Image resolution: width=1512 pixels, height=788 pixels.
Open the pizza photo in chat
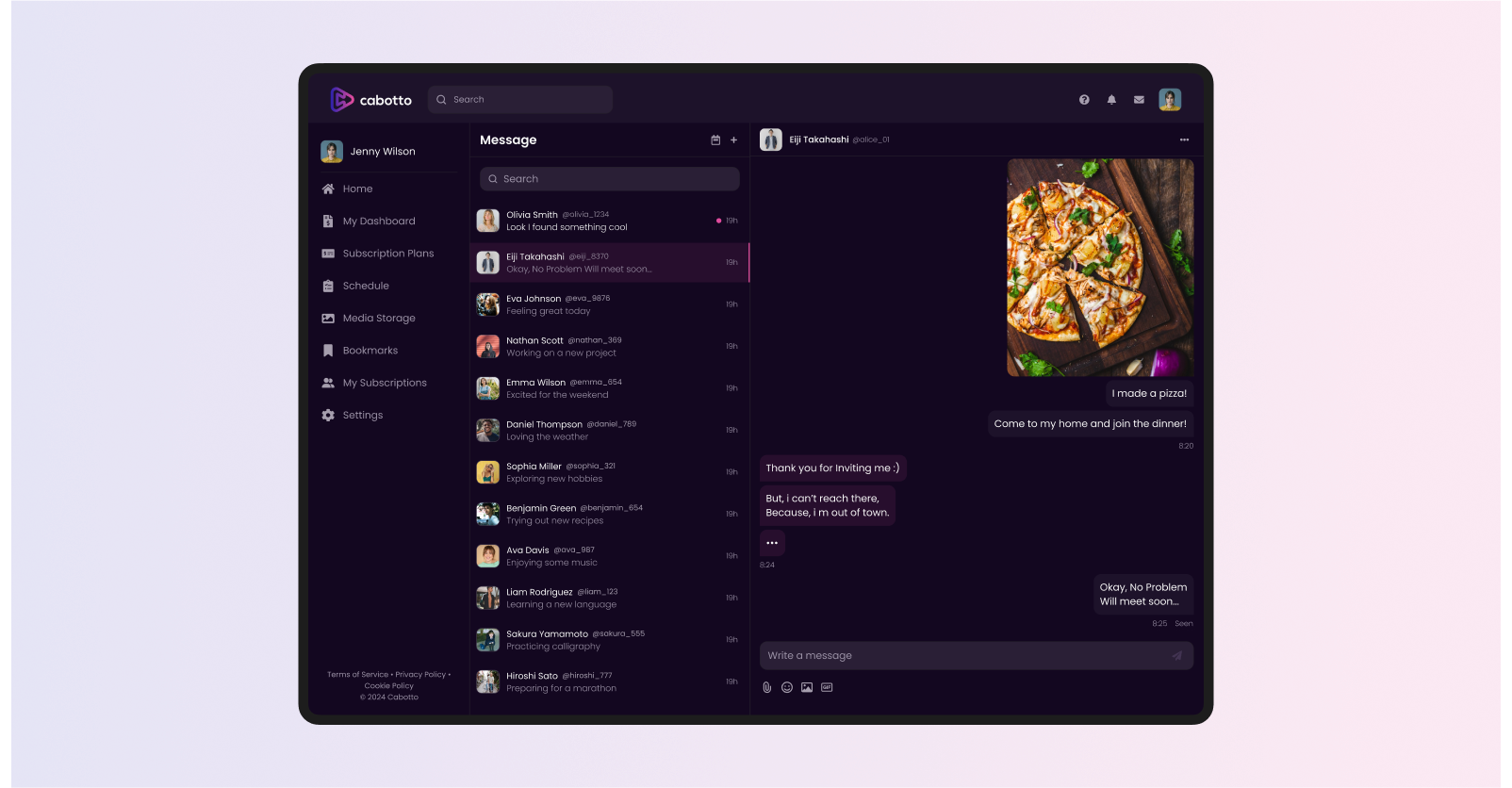tap(1100, 268)
